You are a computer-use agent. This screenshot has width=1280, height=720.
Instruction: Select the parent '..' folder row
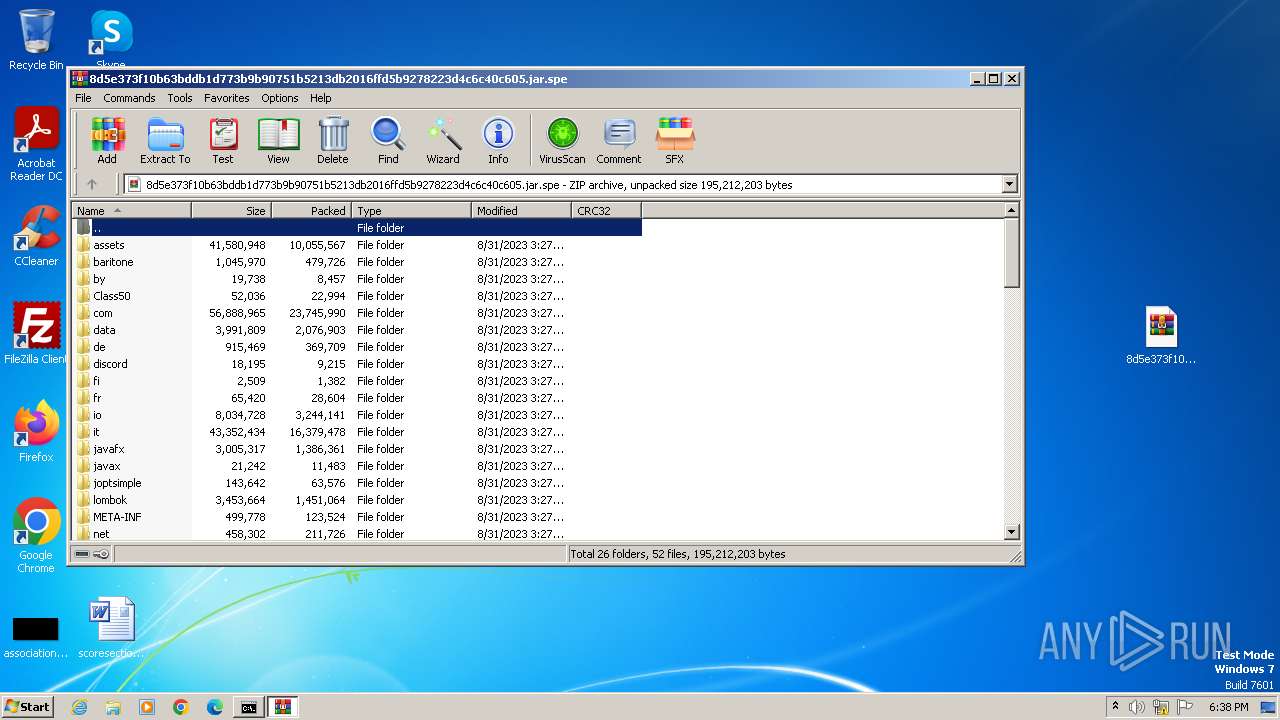pyautogui.click(x=357, y=227)
